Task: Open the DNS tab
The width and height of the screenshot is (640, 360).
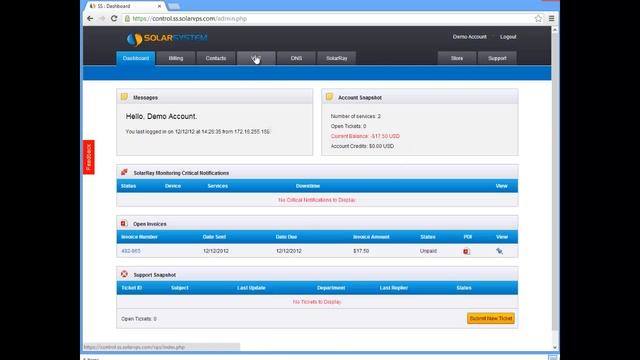Action: point(296,58)
